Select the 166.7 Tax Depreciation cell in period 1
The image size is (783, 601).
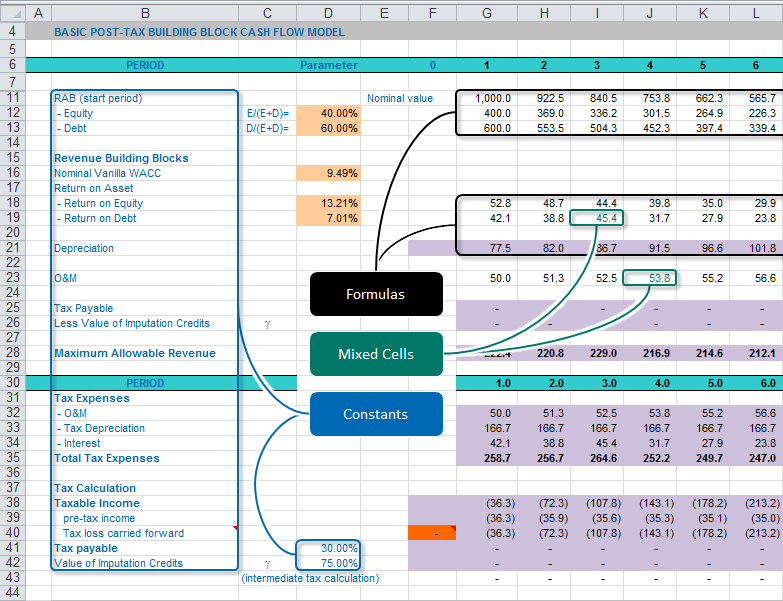pyautogui.click(x=487, y=428)
